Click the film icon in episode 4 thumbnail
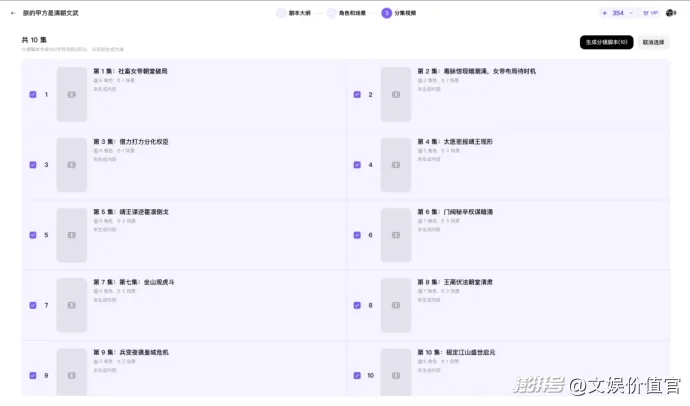690x406 pixels. (395, 164)
